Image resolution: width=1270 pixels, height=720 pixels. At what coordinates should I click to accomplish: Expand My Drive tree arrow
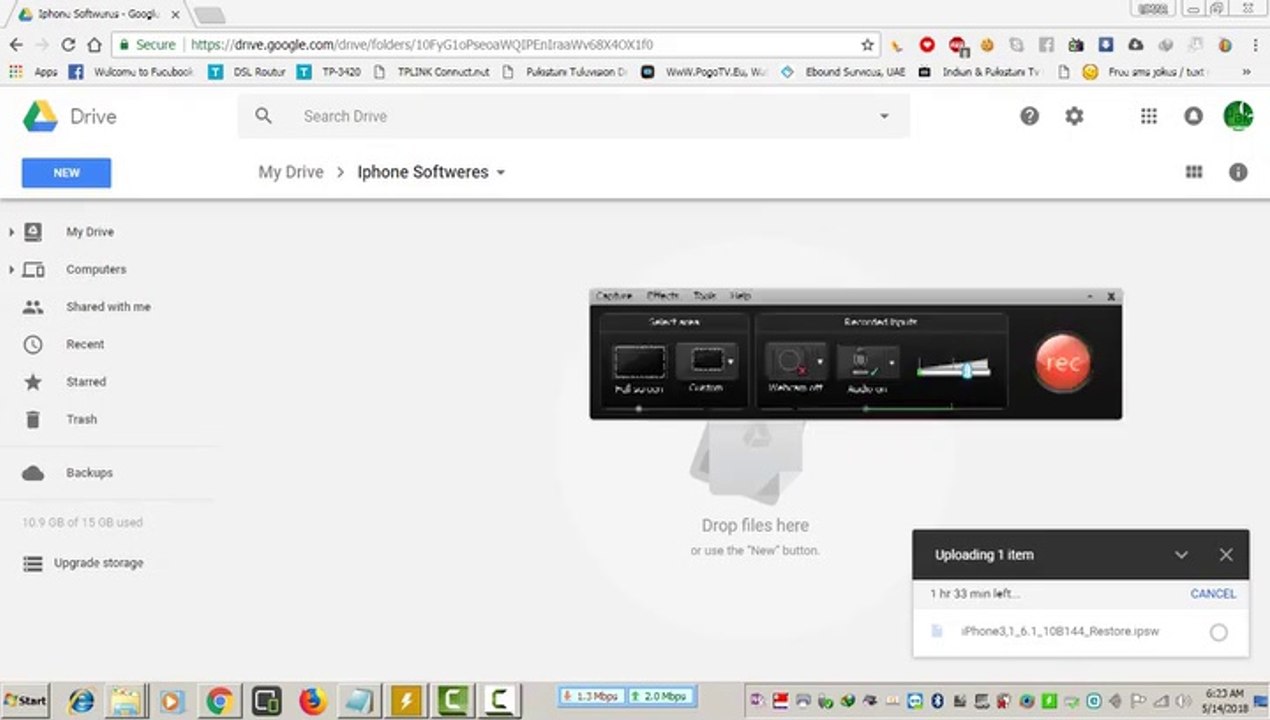[11, 232]
